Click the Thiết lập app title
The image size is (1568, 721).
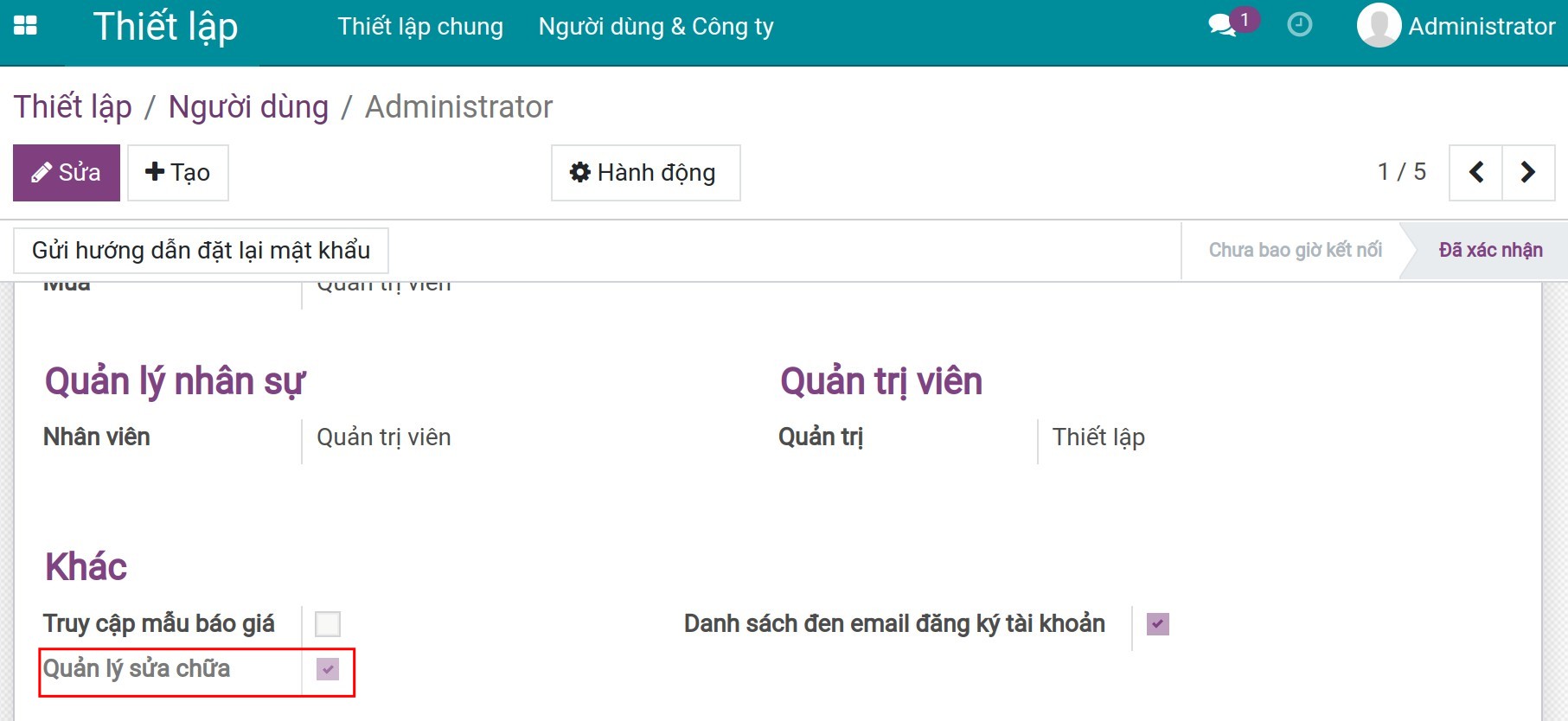(165, 27)
